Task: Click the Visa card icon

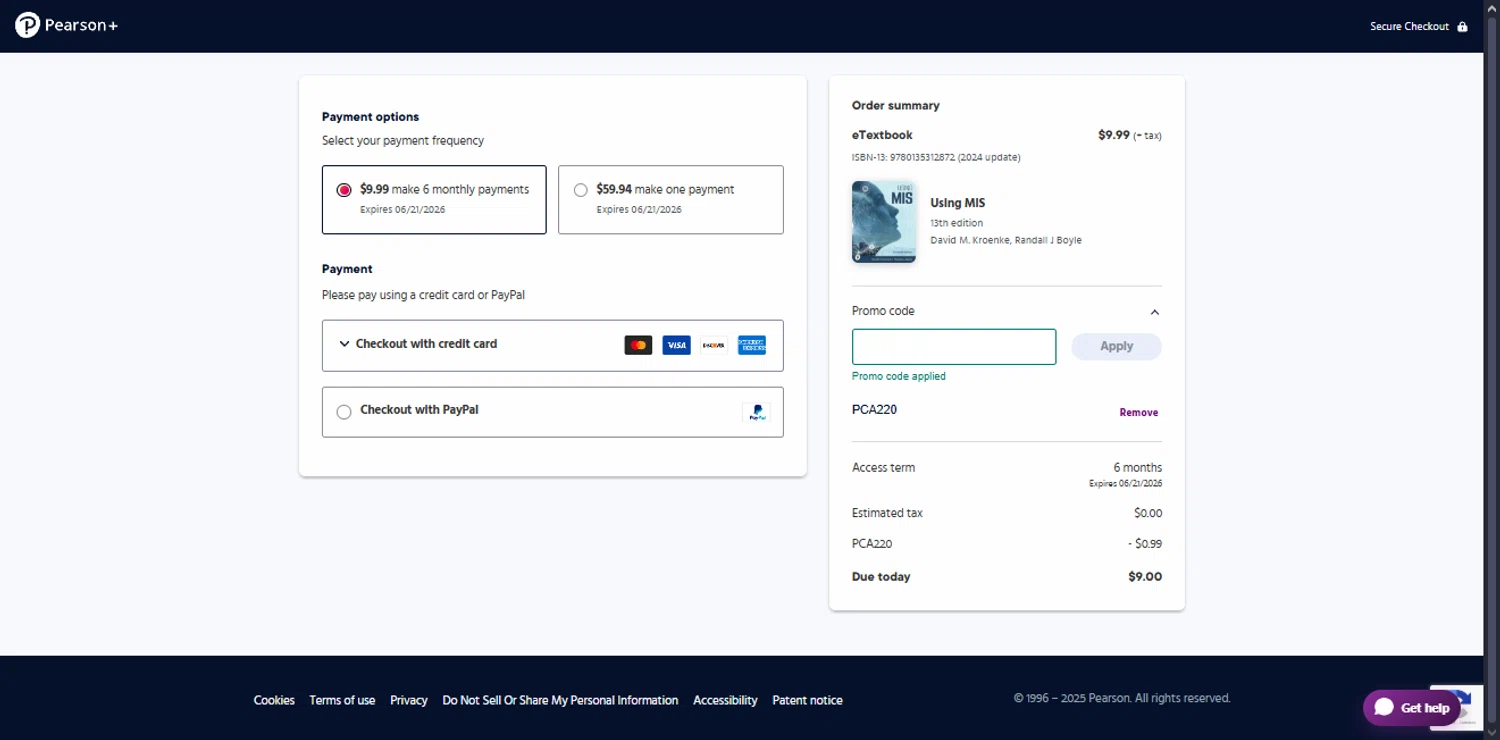Action: [676, 345]
